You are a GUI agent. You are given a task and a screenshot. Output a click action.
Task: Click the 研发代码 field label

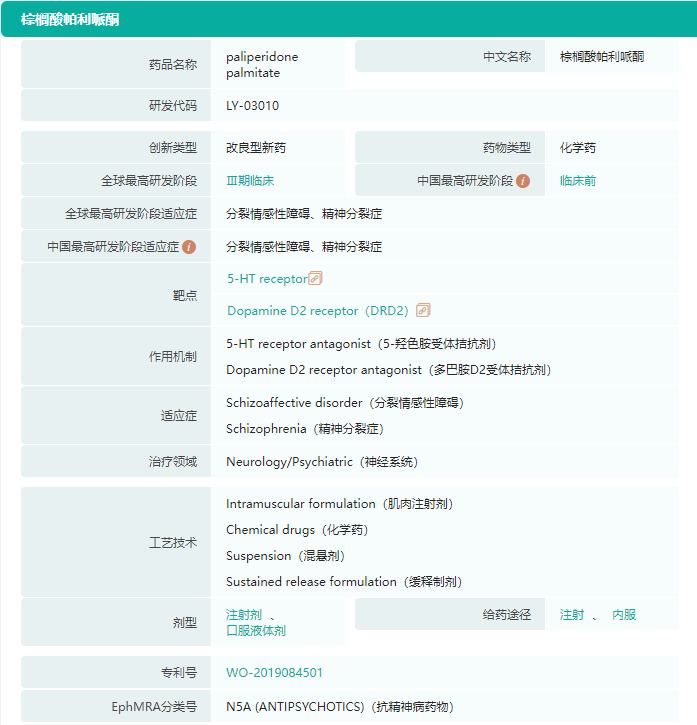(x=173, y=106)
